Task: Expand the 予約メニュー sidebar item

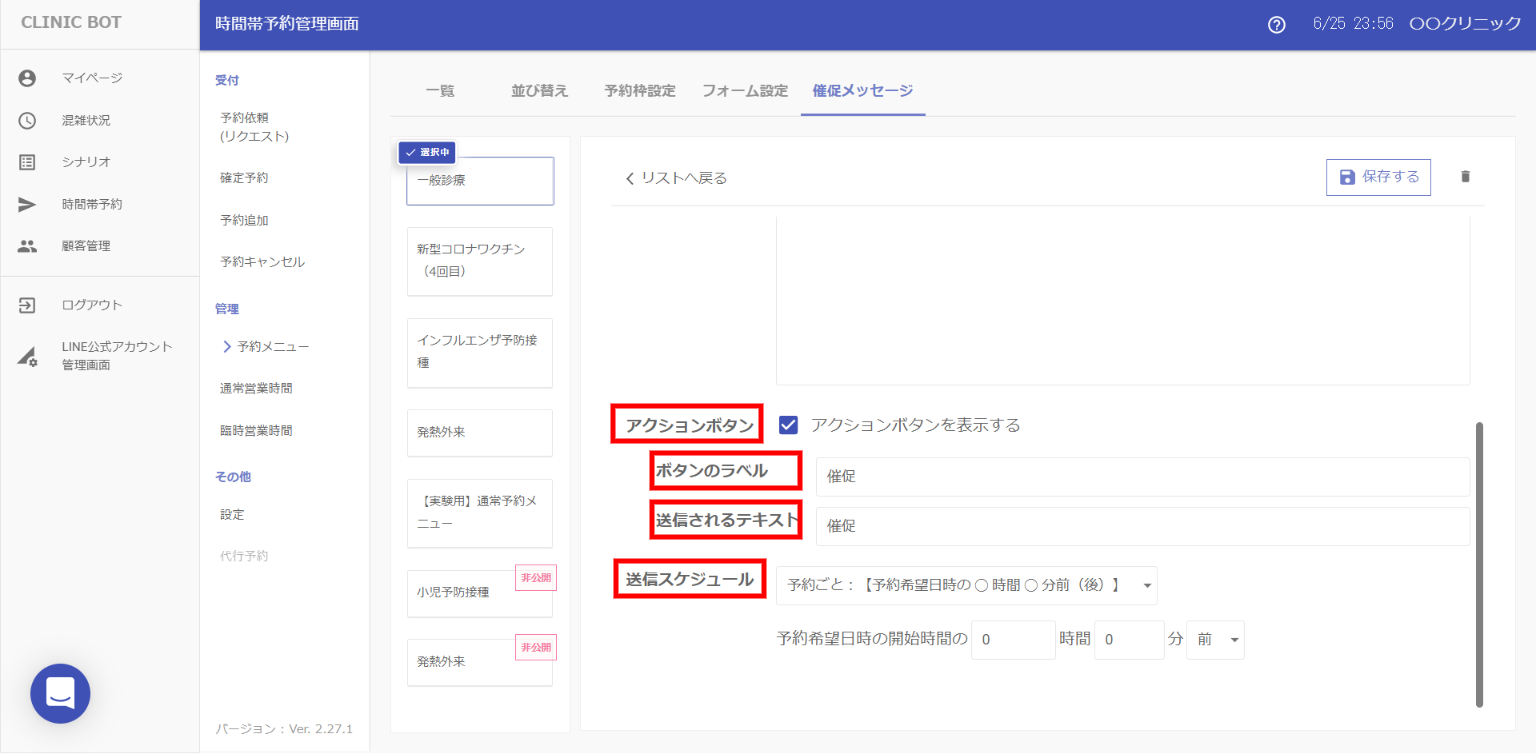Action: click(x=266, y=346)
